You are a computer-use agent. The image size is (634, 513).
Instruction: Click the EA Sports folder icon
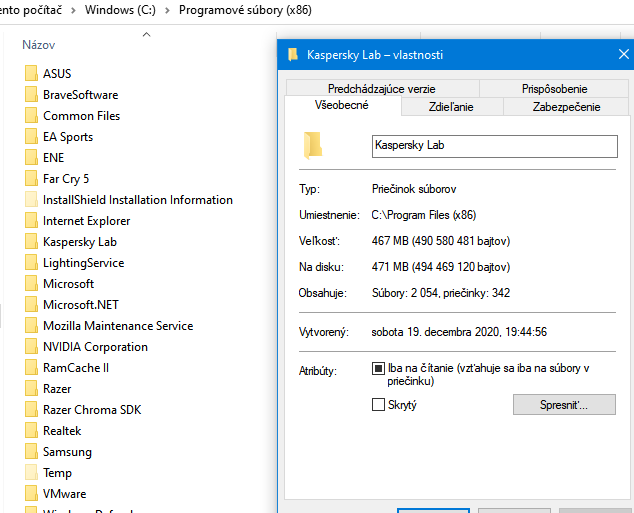(31, 137)
